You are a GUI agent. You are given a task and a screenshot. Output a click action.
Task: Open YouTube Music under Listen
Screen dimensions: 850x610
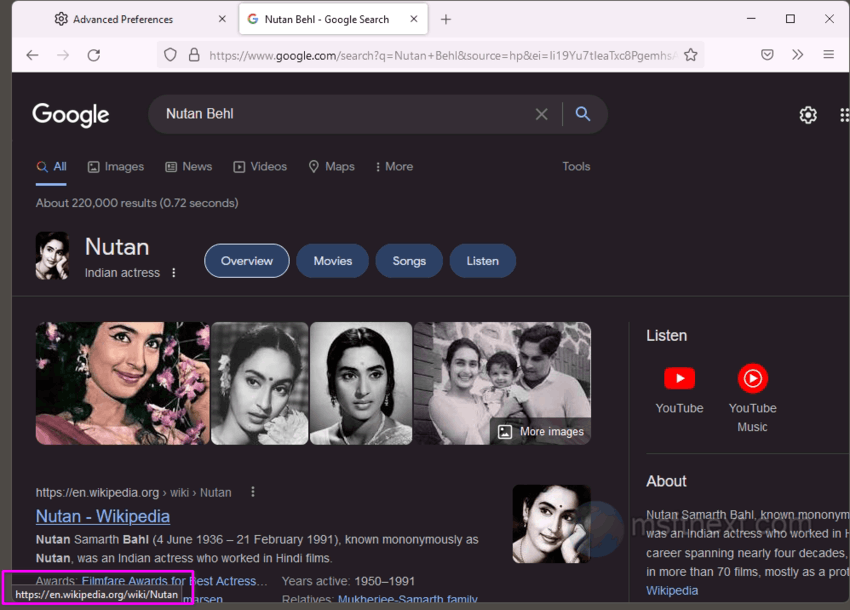coord(752,398)
